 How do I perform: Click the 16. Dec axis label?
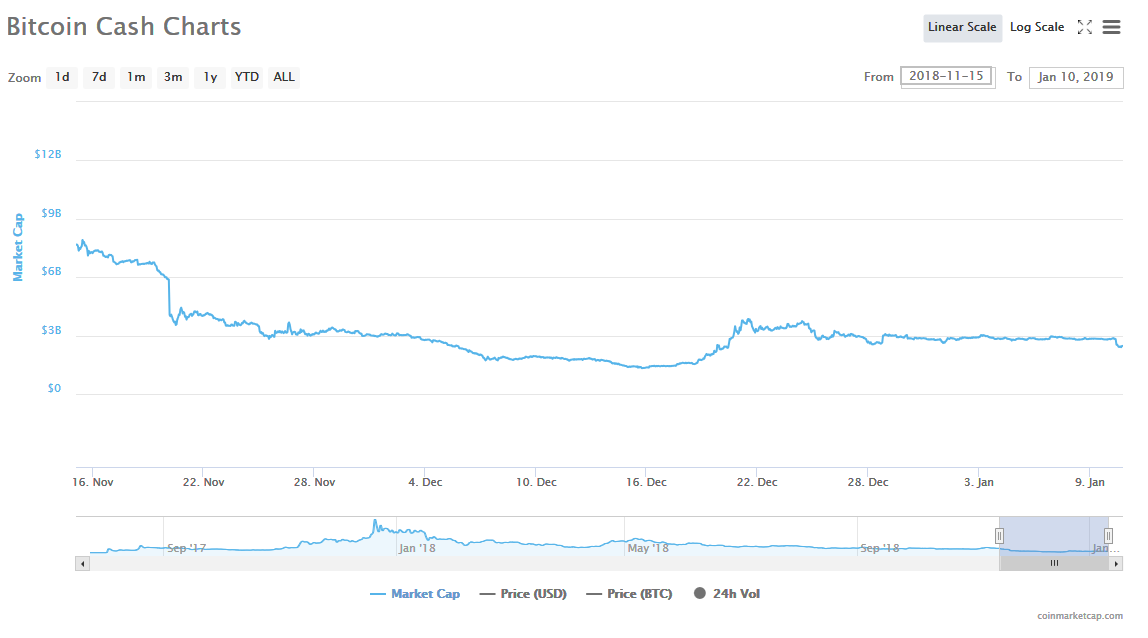point(646,482)
